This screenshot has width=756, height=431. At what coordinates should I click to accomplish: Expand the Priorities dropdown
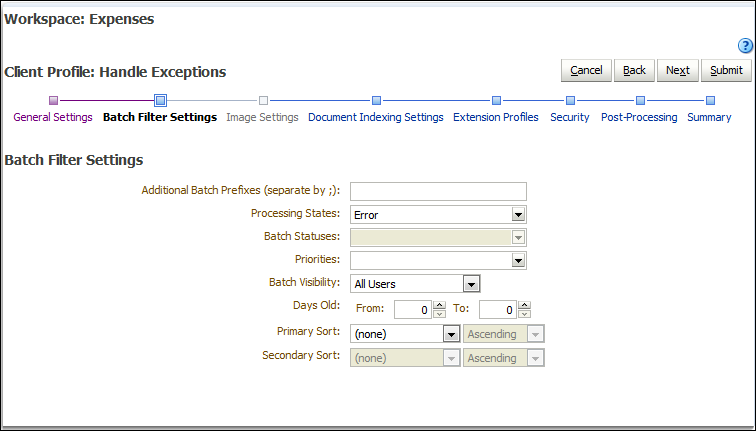click(x=518, y=260)
